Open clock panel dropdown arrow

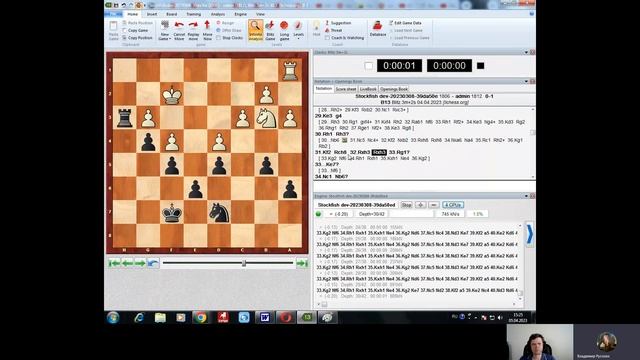point(526,52)
